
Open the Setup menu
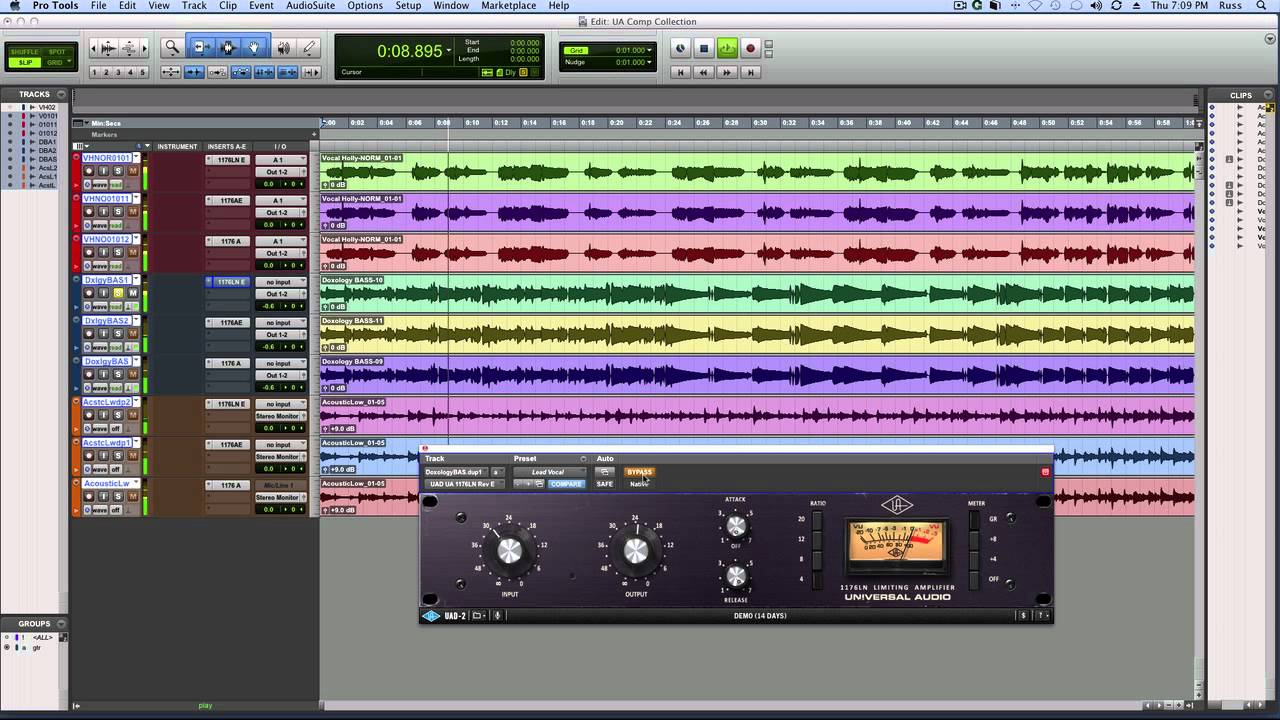click(x=408, y=6)
